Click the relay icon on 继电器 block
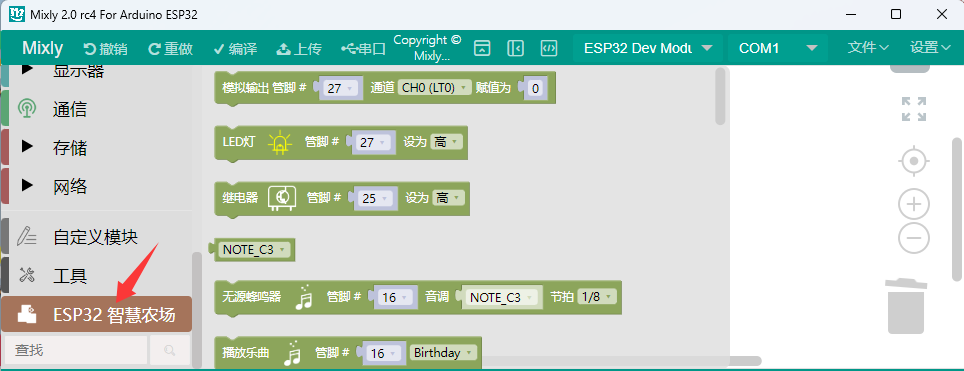This screenshot has height=371, width=964. 282,197
